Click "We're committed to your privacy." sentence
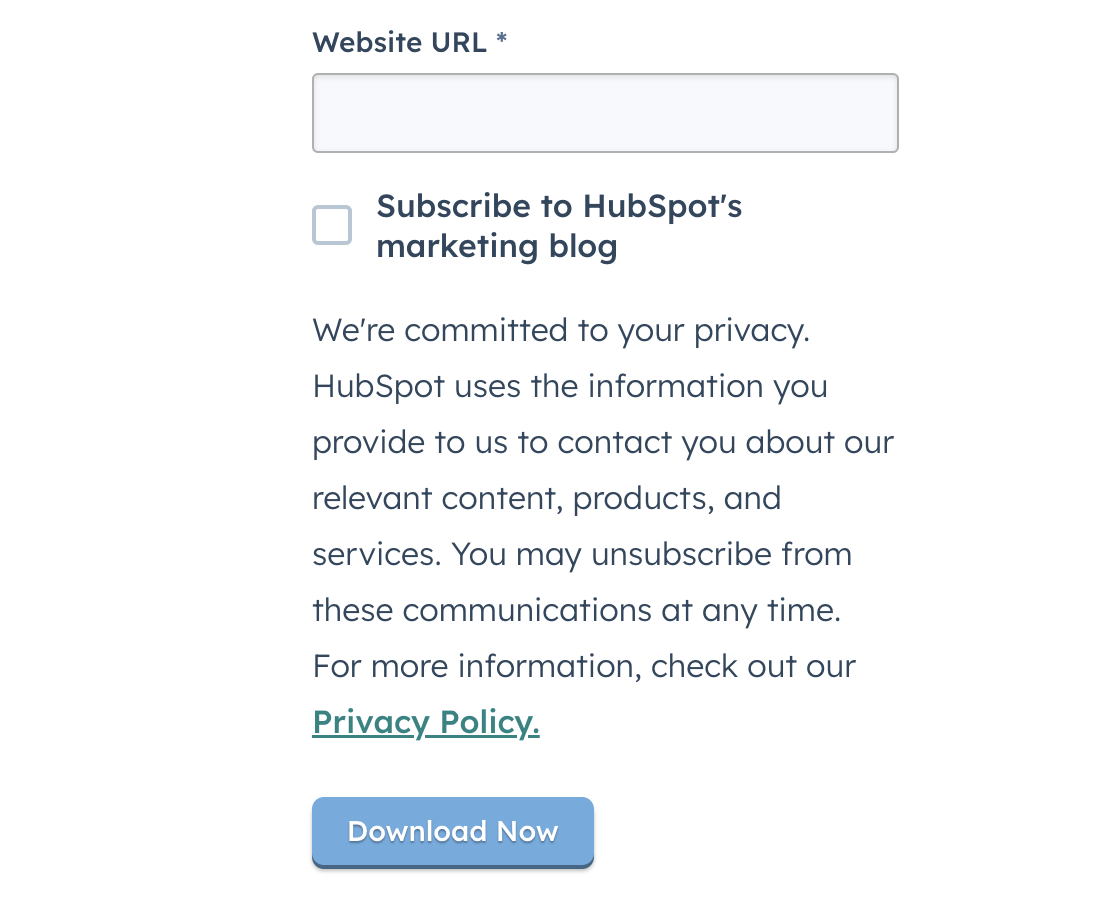The width and height of the screenshot is (1106, 902). coord(561,330)
